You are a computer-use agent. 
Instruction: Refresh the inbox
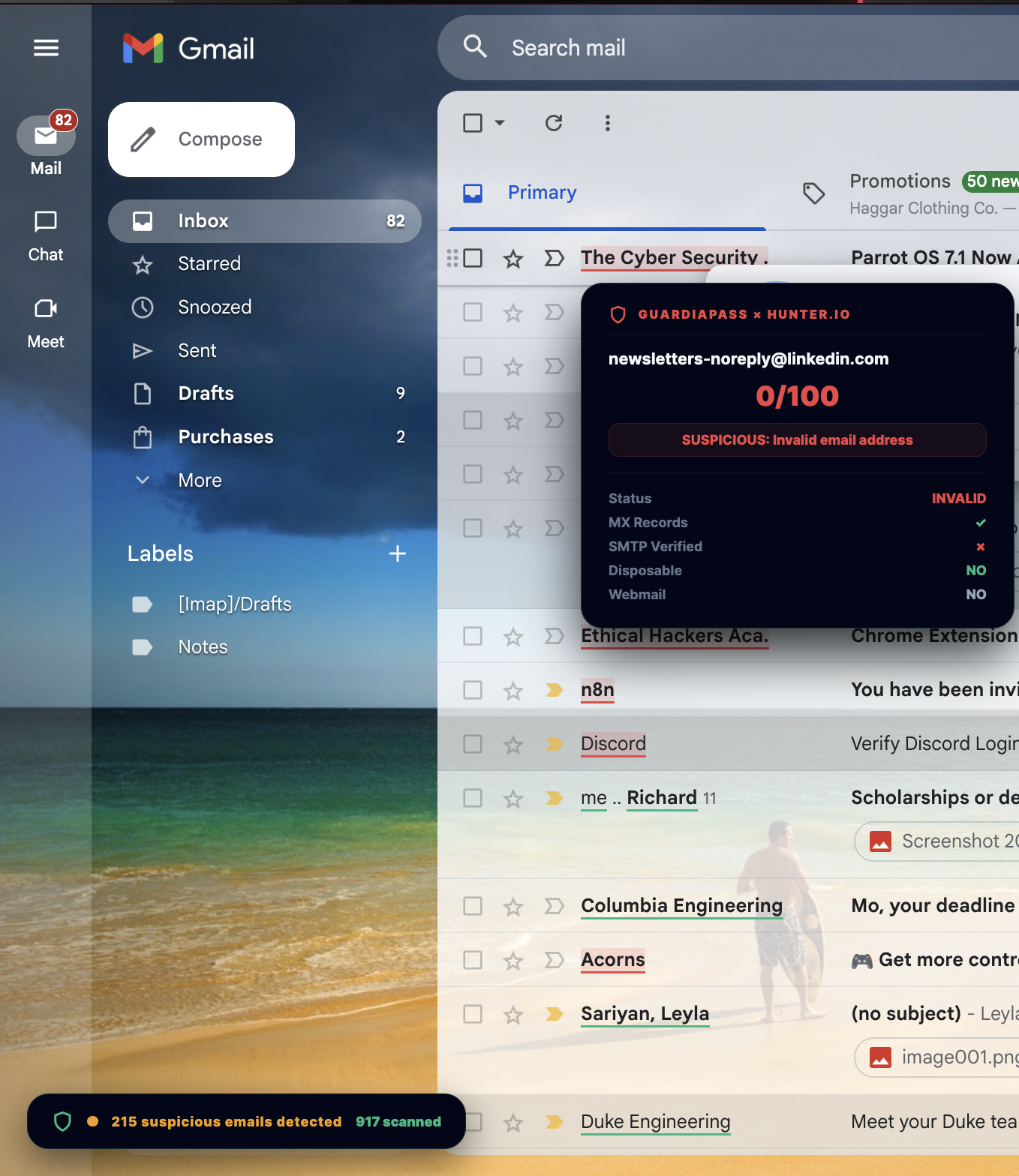click(554, 123)
